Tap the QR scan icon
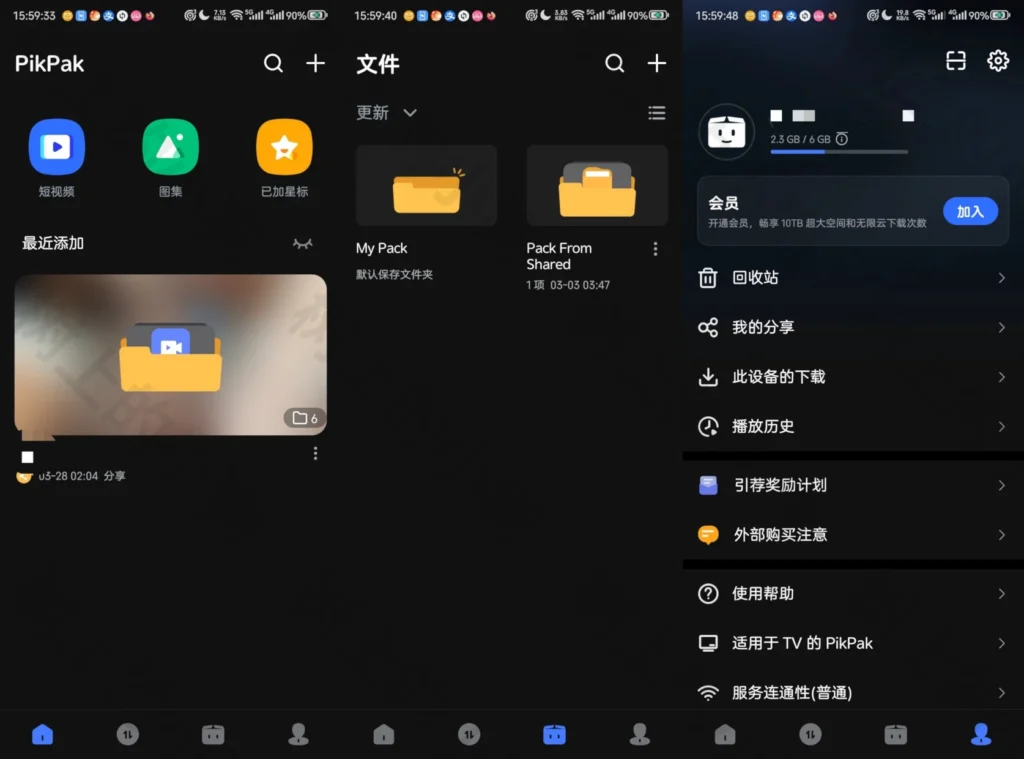The height and width of the screenshot is (759, 1024). point(955,61)
